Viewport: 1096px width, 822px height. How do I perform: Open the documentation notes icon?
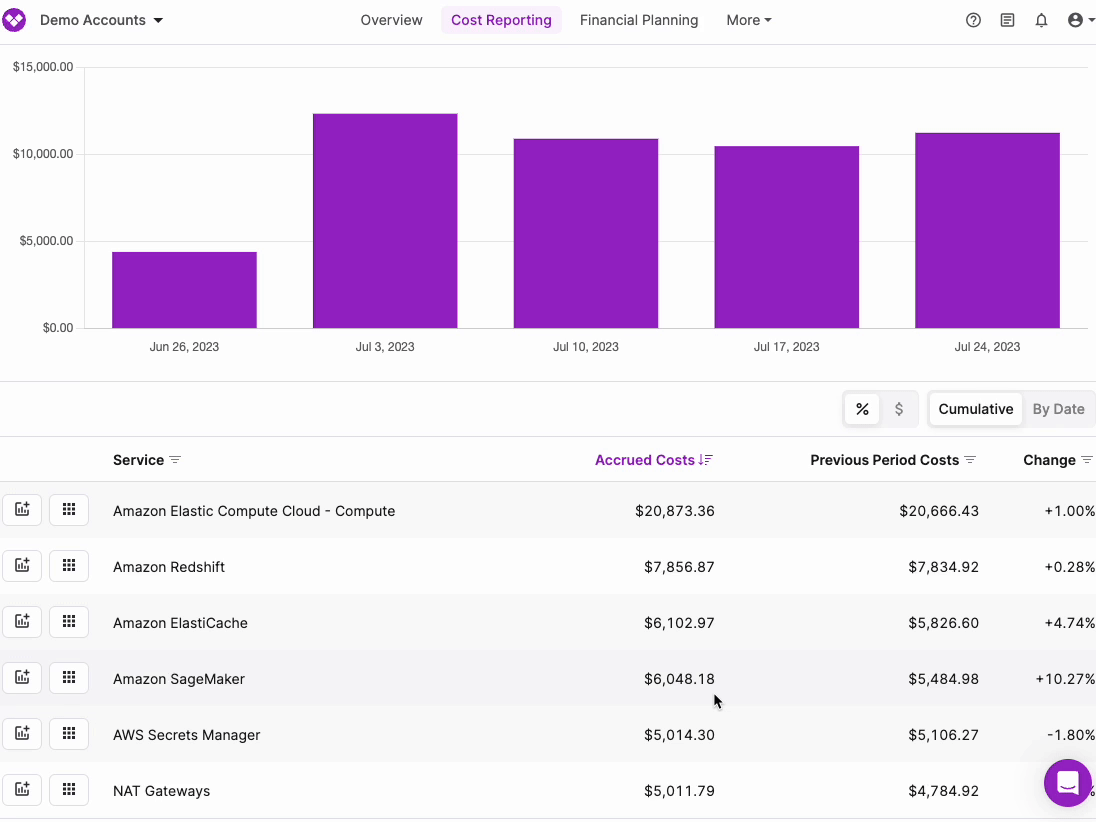coord(1007,20)
